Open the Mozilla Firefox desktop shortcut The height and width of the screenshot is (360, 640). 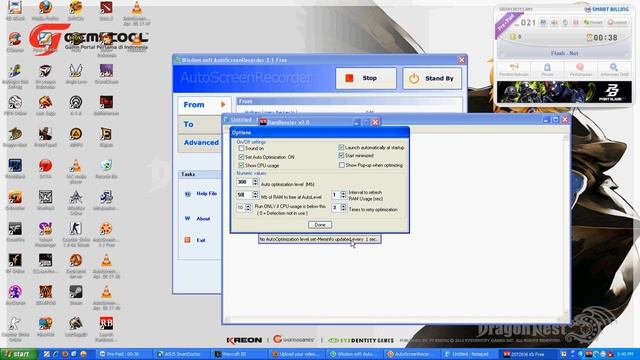click(45, 8)
